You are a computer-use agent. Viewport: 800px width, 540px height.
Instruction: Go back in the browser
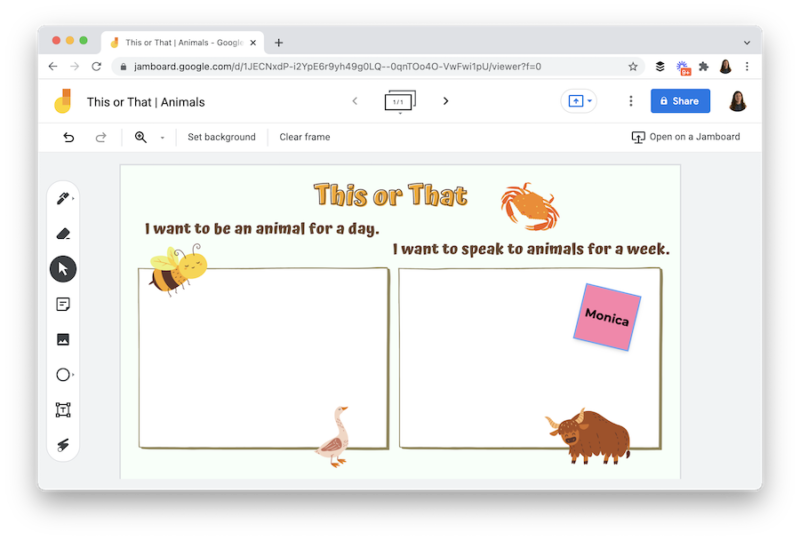point(53,66)
